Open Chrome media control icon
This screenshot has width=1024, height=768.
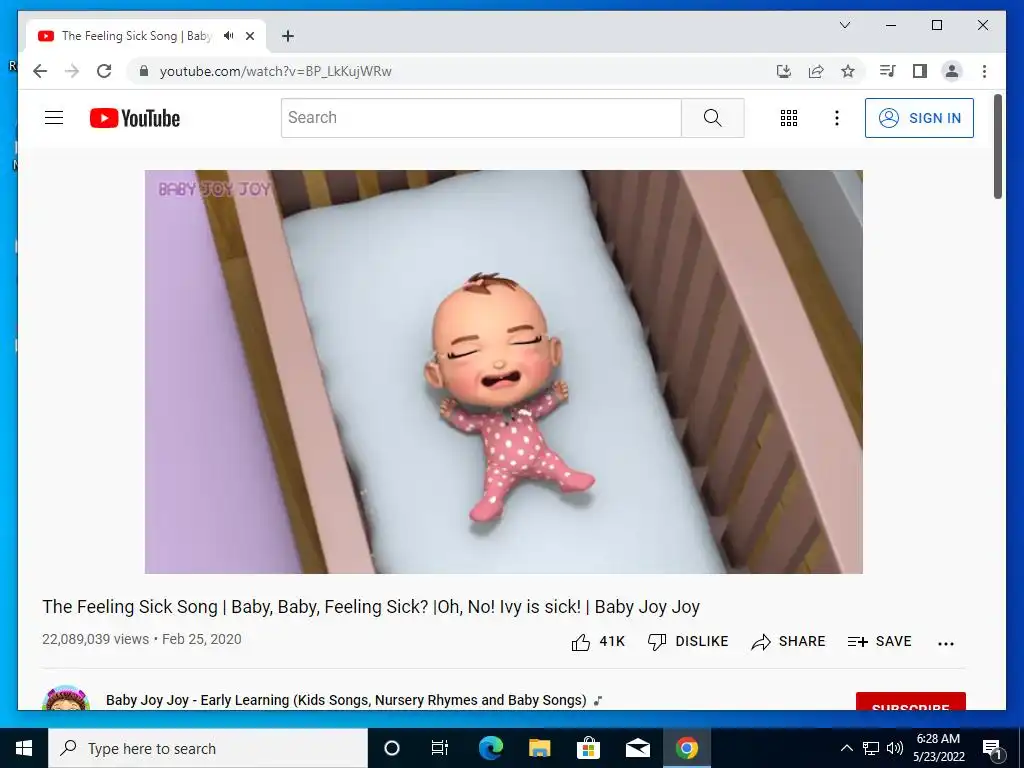click(x=887, y=71)
